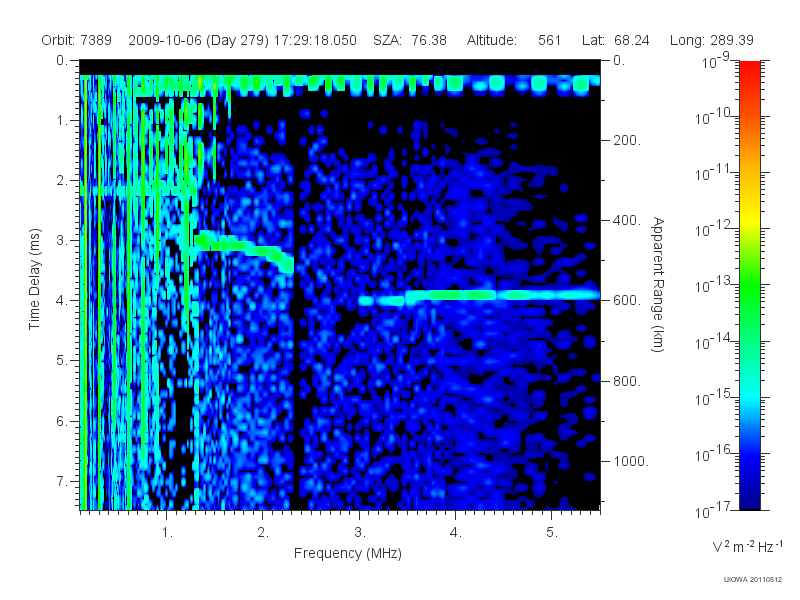Click the 10^-9 colorbar scale label
Image resolution: width=800 pixels, height=600 pixels.
[x=716, y=61]
